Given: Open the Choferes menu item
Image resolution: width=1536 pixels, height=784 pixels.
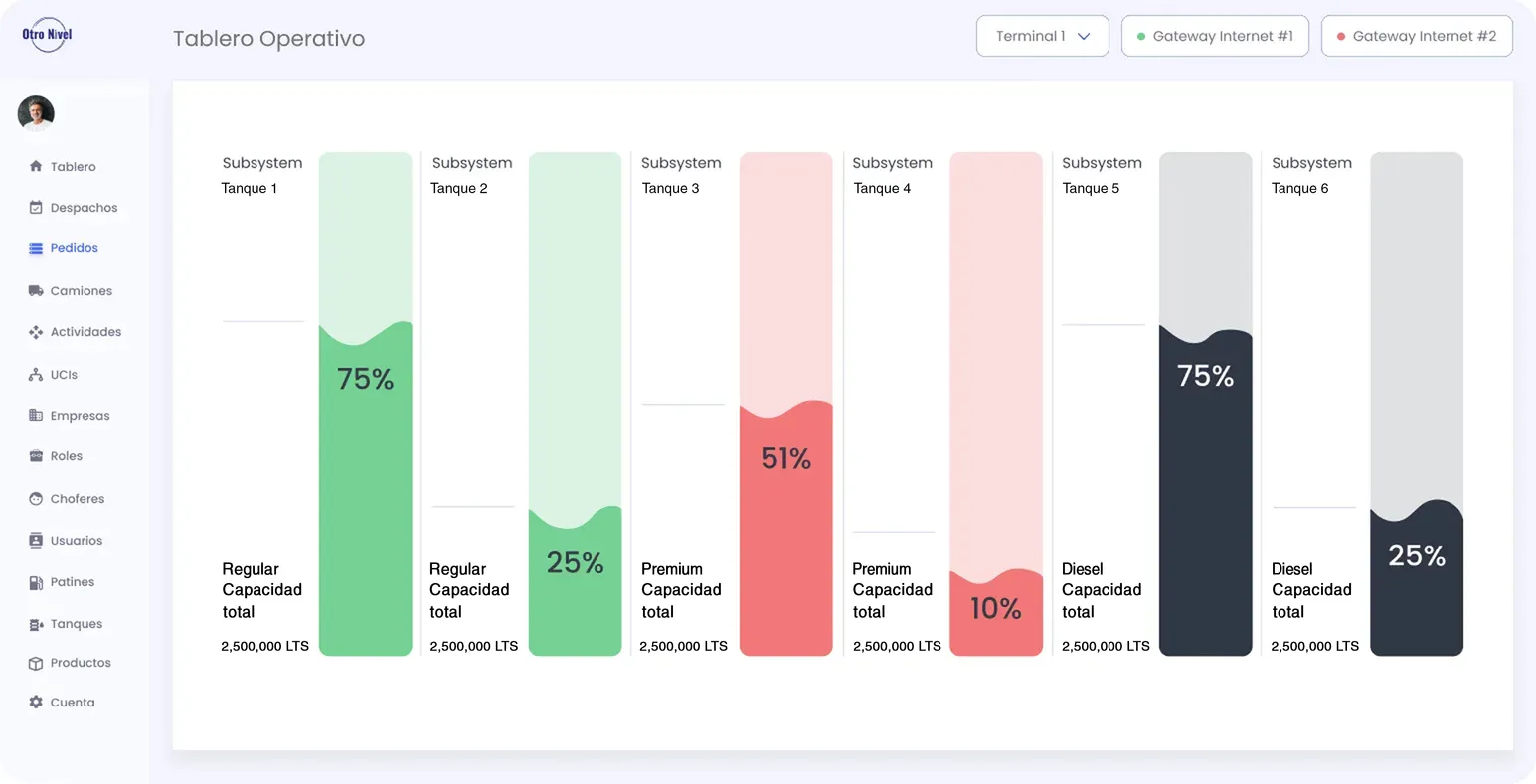Looking at the screenshot, I should point(77,499).
